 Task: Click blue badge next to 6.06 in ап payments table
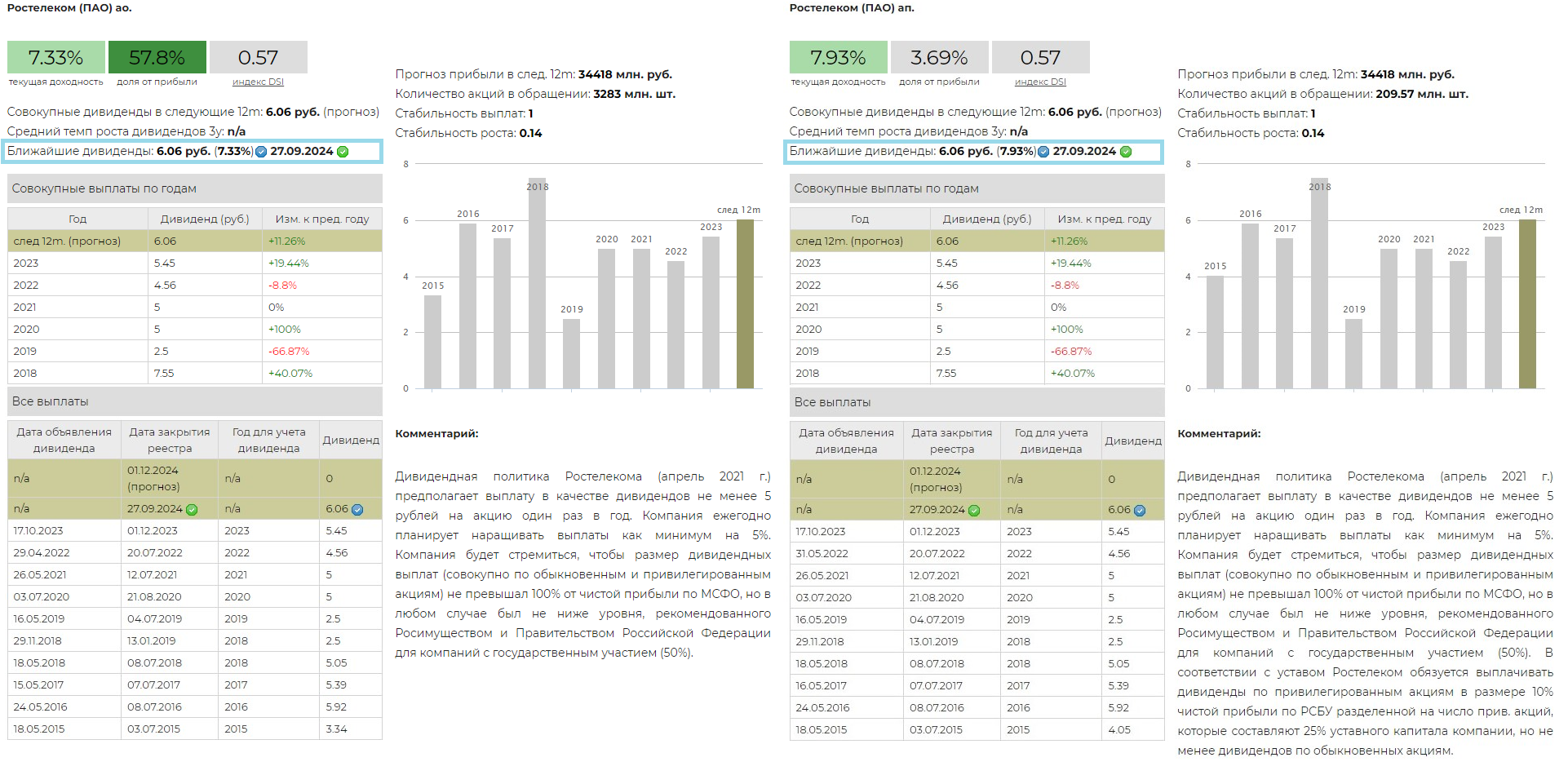coord(1140,511)
